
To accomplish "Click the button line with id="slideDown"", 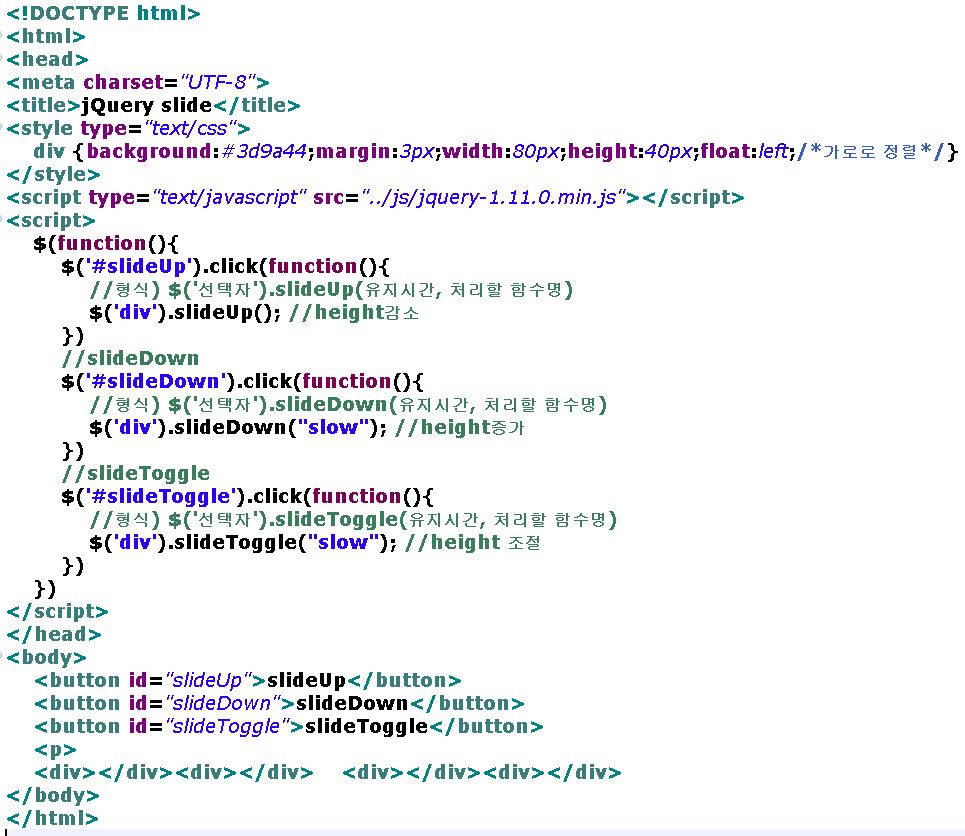I will (x=279, y=704).
